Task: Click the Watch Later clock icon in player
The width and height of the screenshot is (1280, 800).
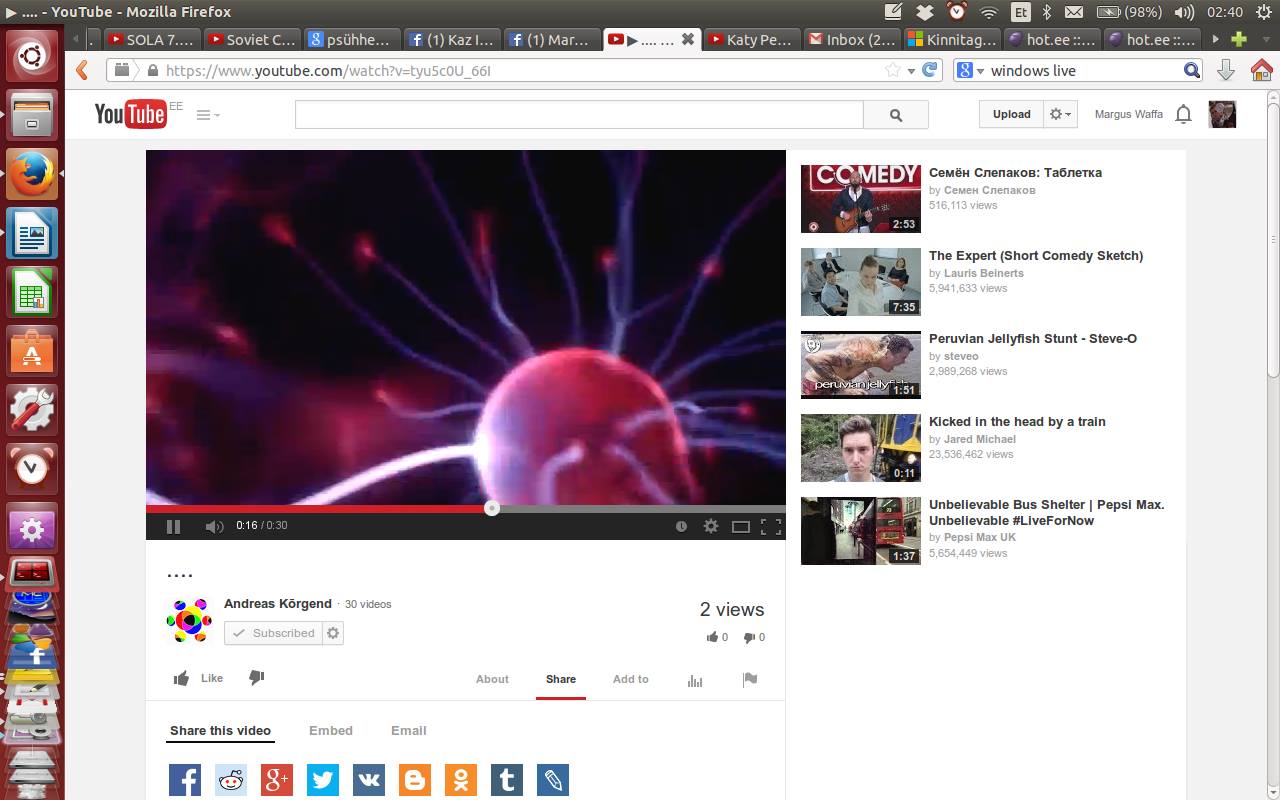Action: 681,526
